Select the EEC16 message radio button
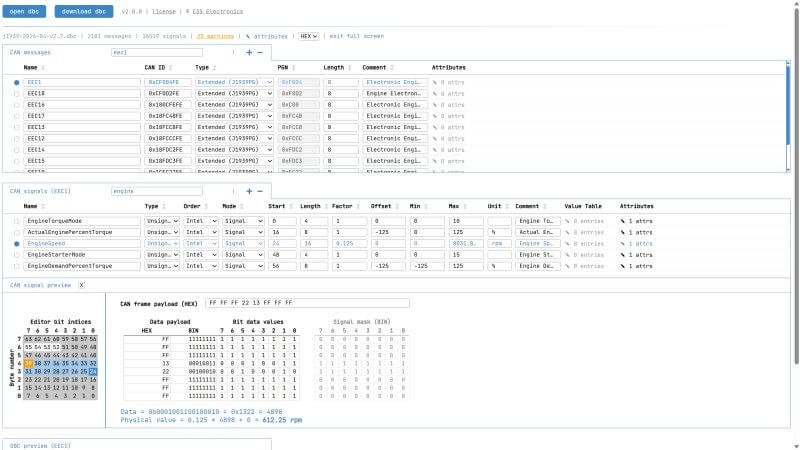800x450 pixels. (x=17, y=105)
